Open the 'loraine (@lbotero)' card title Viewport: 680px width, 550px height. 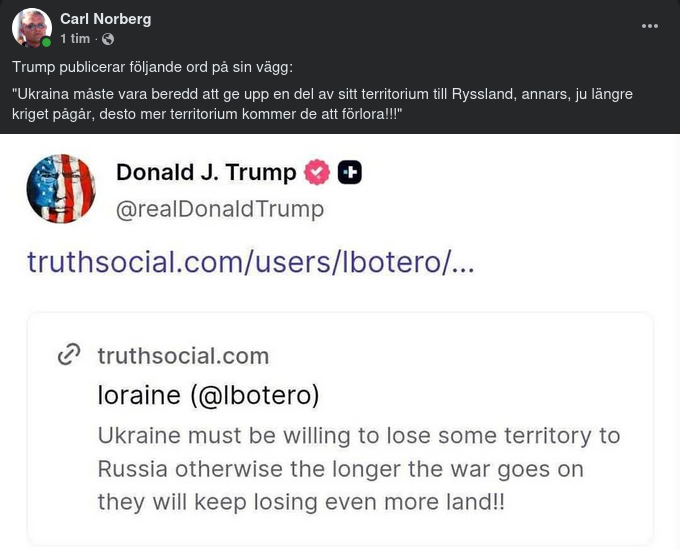point(208,395)
